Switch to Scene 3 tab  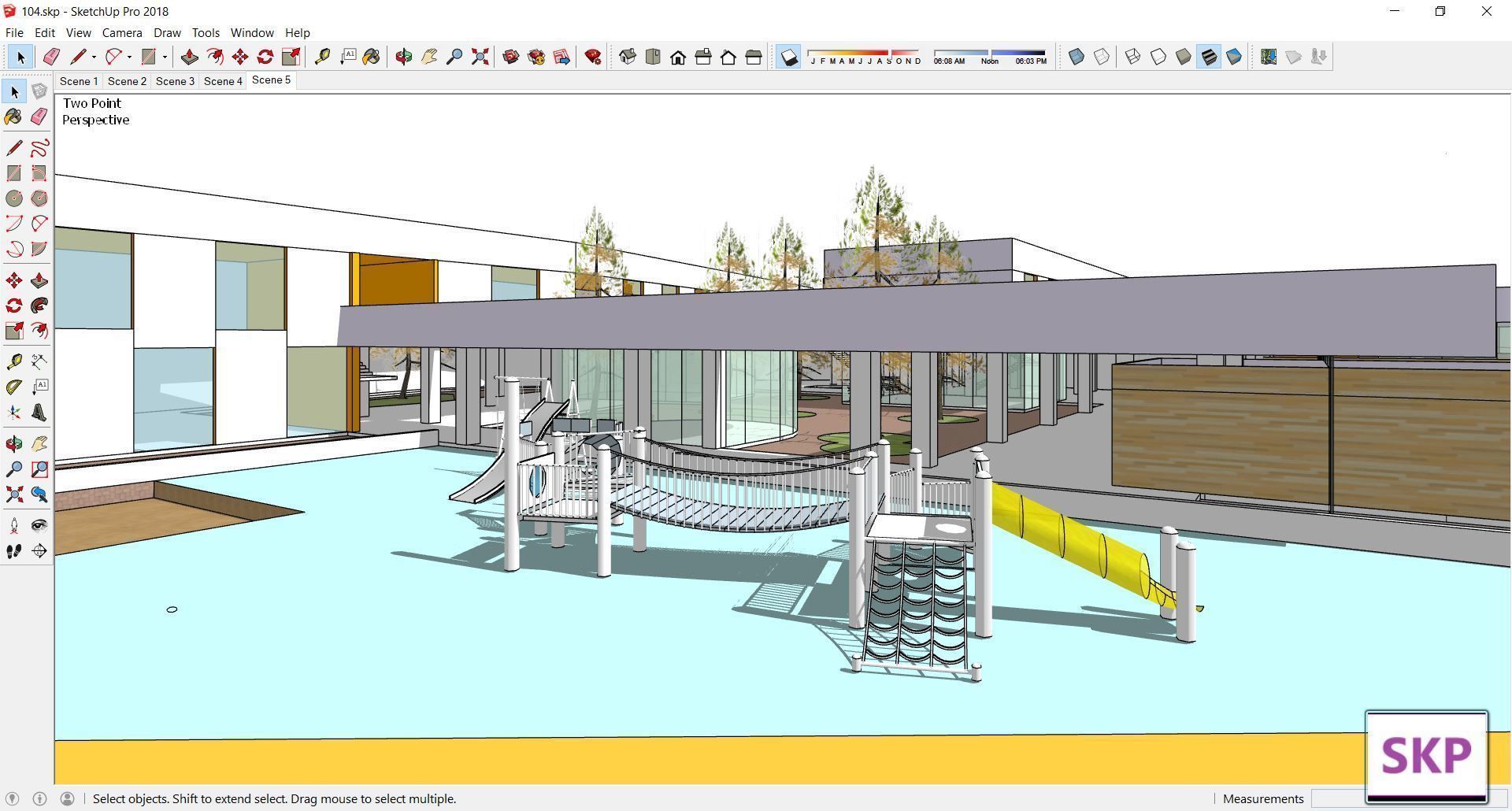(x=175, y=81)
